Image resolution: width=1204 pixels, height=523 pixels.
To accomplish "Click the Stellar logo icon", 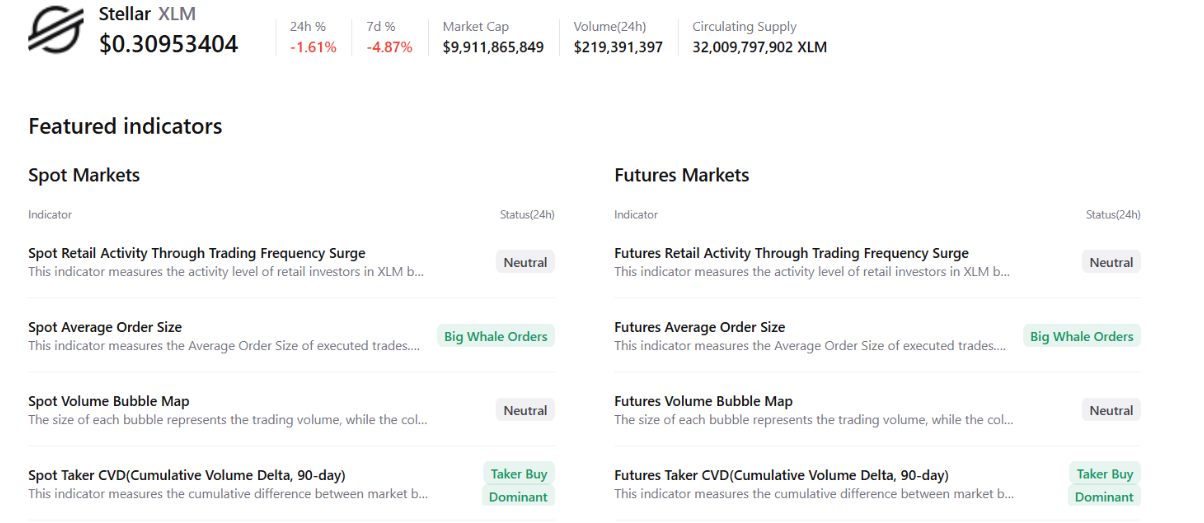I will point(56,29).
